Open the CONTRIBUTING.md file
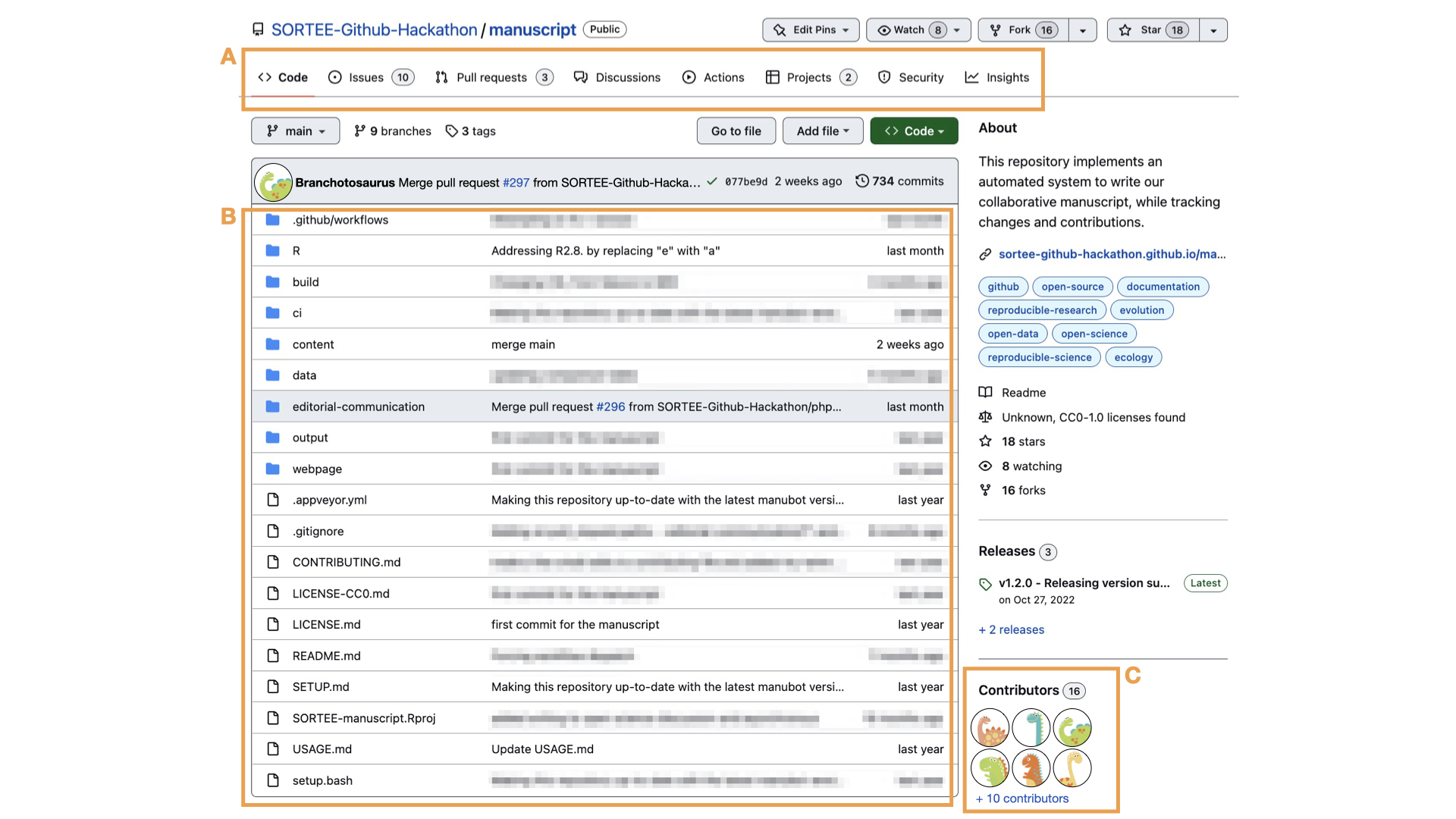 (347, 562)
